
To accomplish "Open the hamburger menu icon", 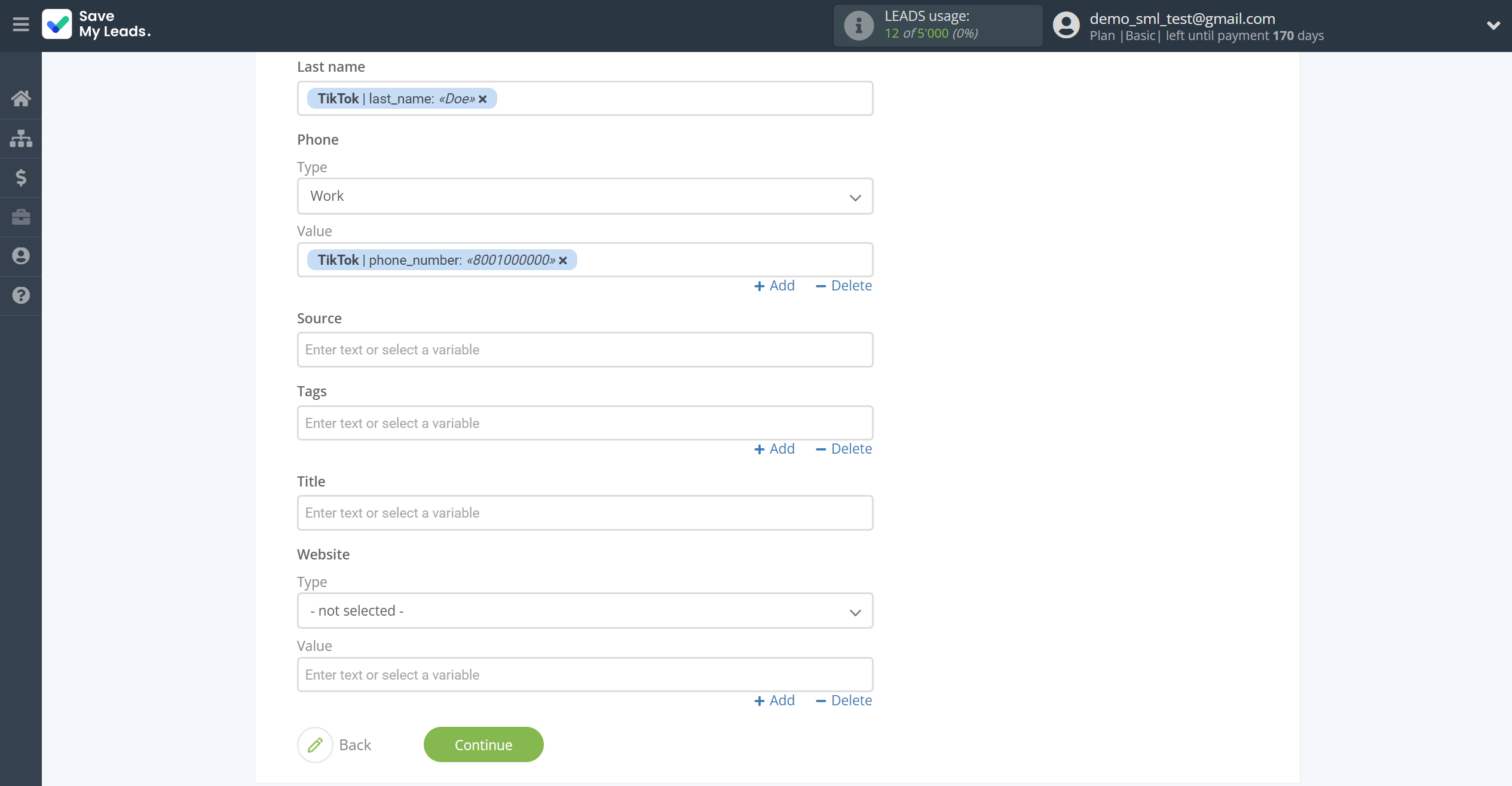I will click(21, 25).
